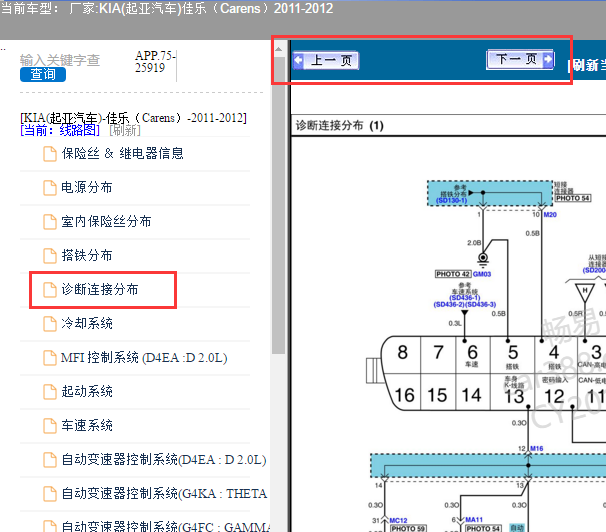
Task: Click PHOTO 59 label under MC12
Action: point(408,528)
